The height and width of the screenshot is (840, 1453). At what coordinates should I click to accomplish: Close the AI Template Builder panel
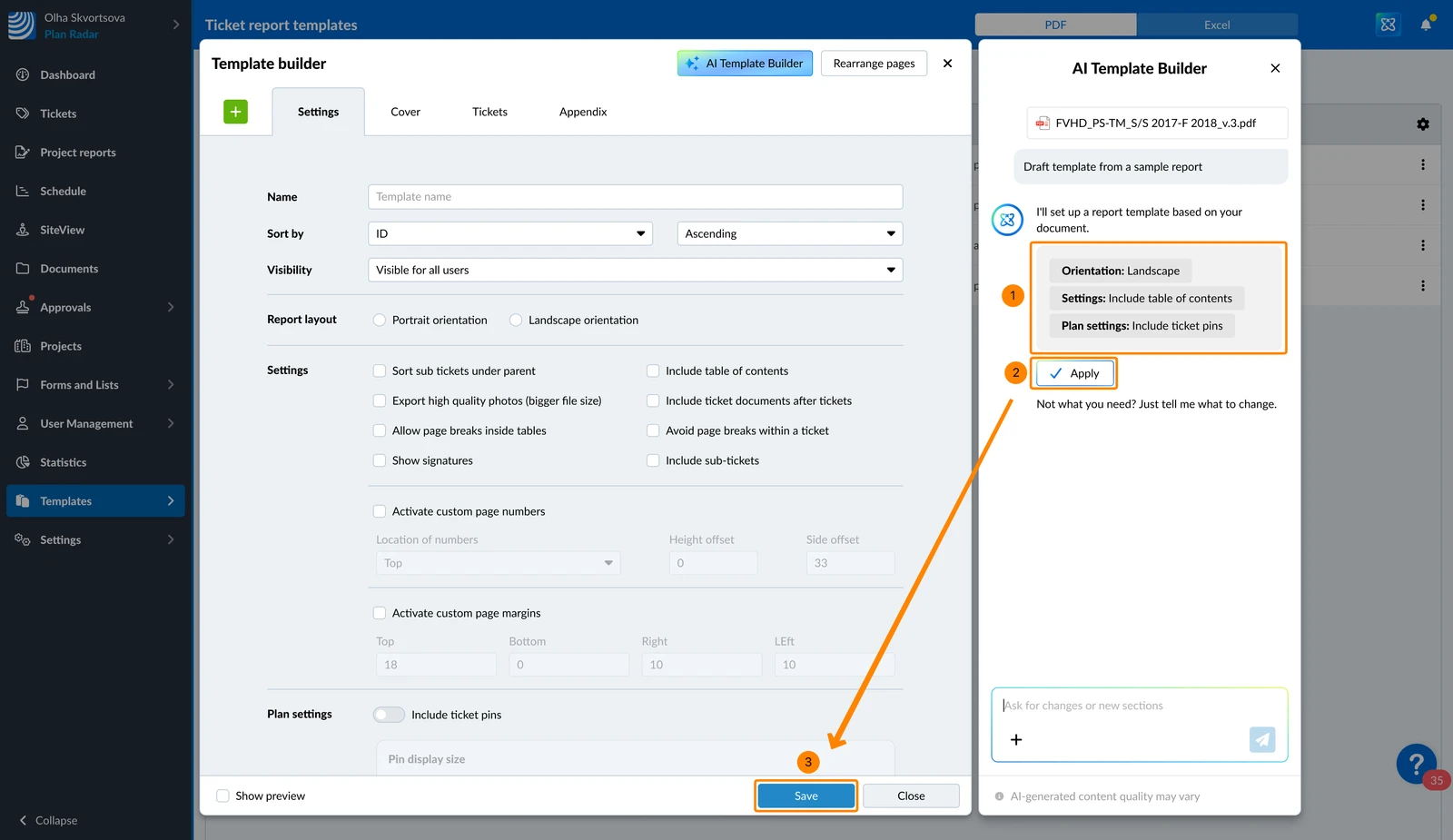pos(1275,68)
